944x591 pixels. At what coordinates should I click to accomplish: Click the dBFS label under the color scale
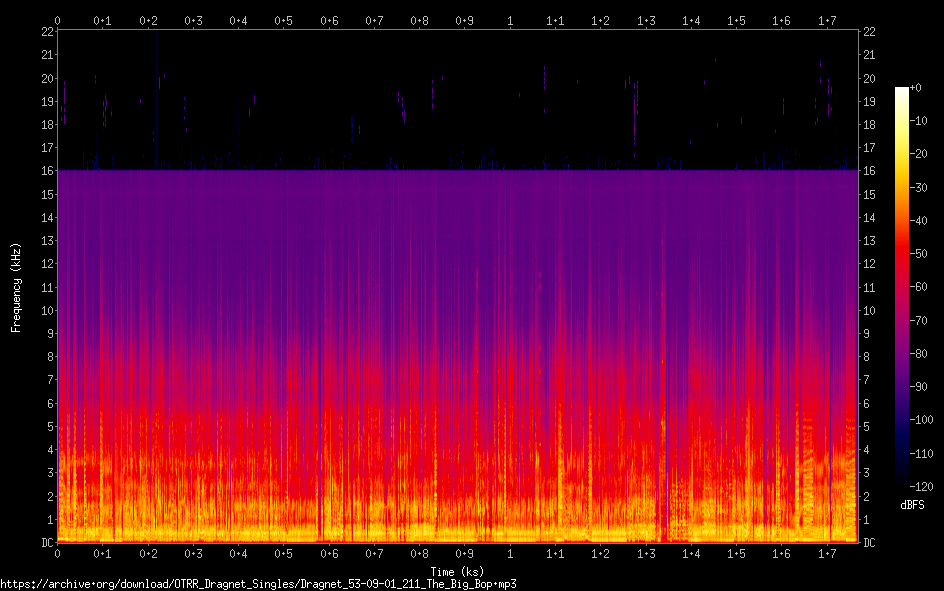(912, 505)
